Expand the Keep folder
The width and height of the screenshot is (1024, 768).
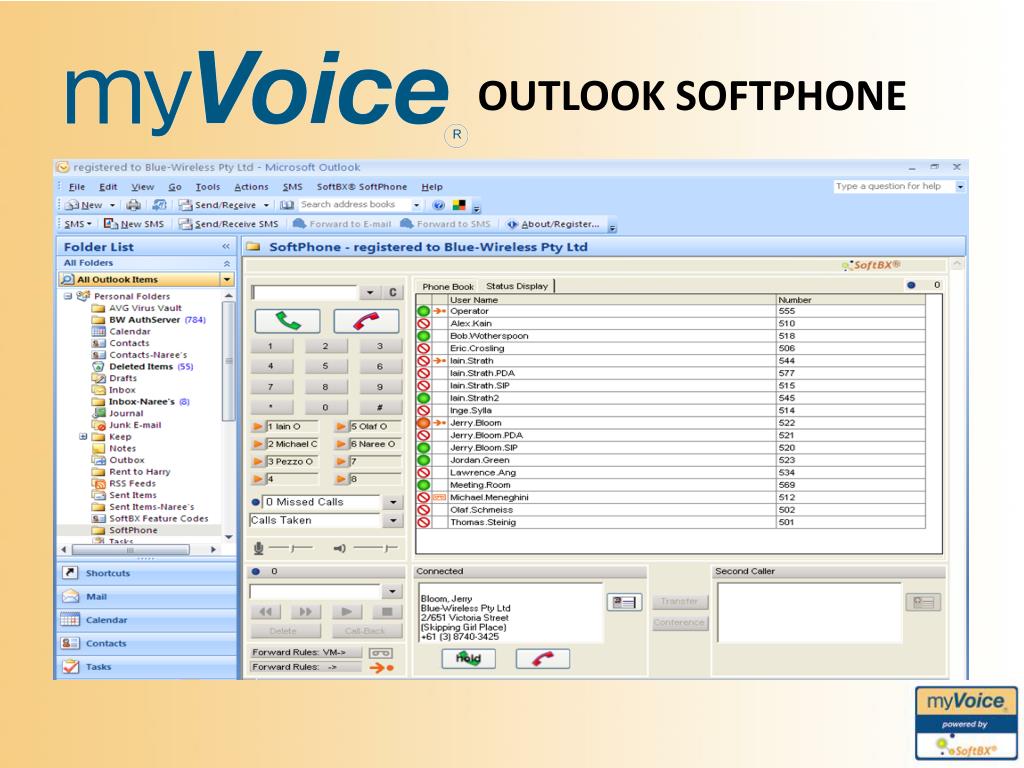tap(83, 437)
